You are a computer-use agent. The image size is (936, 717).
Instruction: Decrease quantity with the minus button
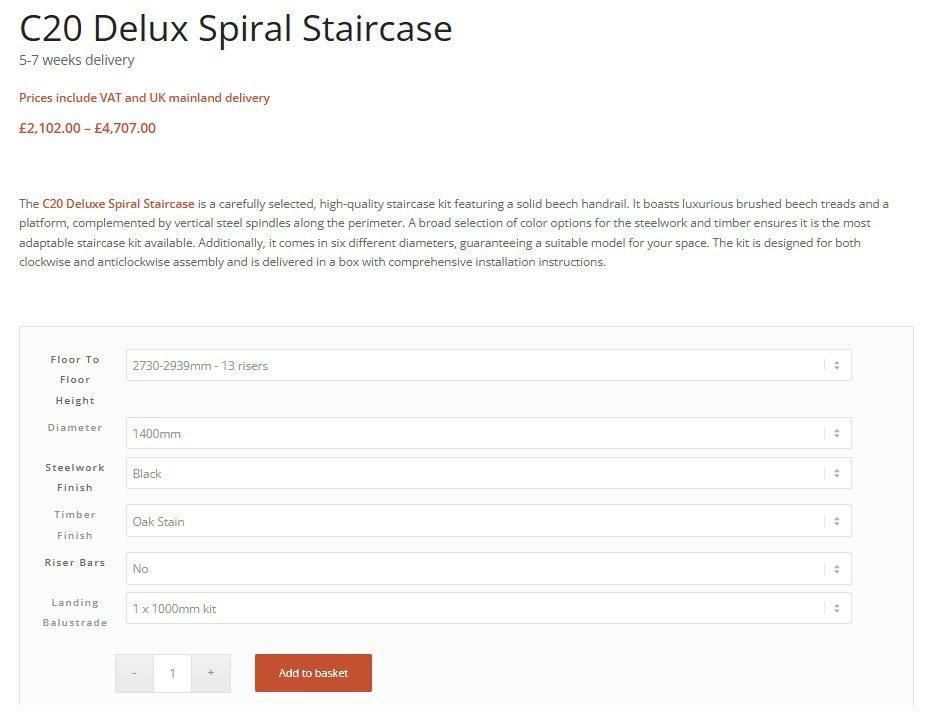coord(134,673)
